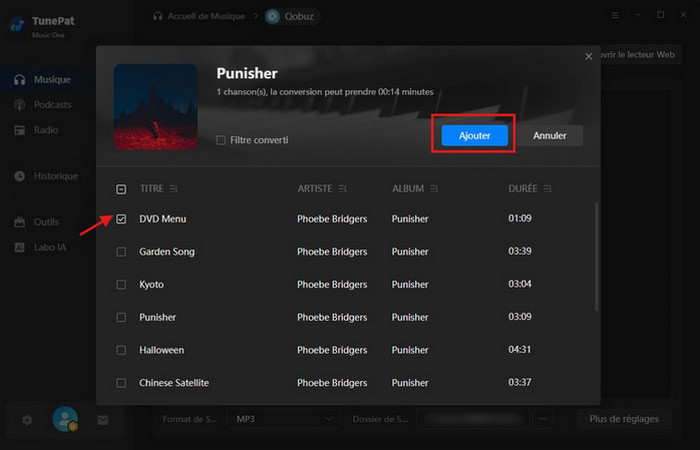Open the Podcasts section in sidebar
Image resolution: width=700 pixels, height=450 pixels.
click(x=52, y=105)
